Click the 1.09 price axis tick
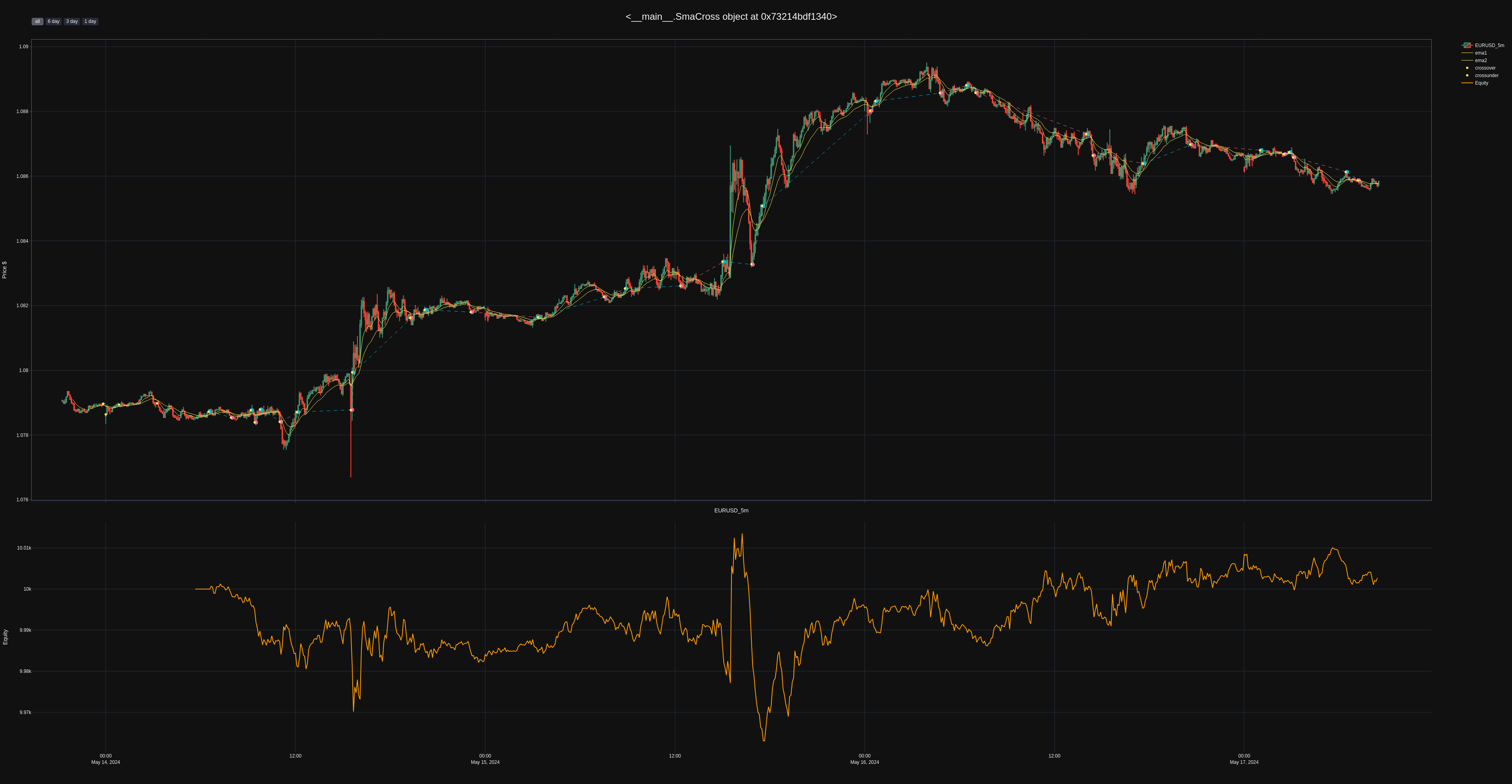The height and width of the screenshot is (784, 1512). coord(23,46)
